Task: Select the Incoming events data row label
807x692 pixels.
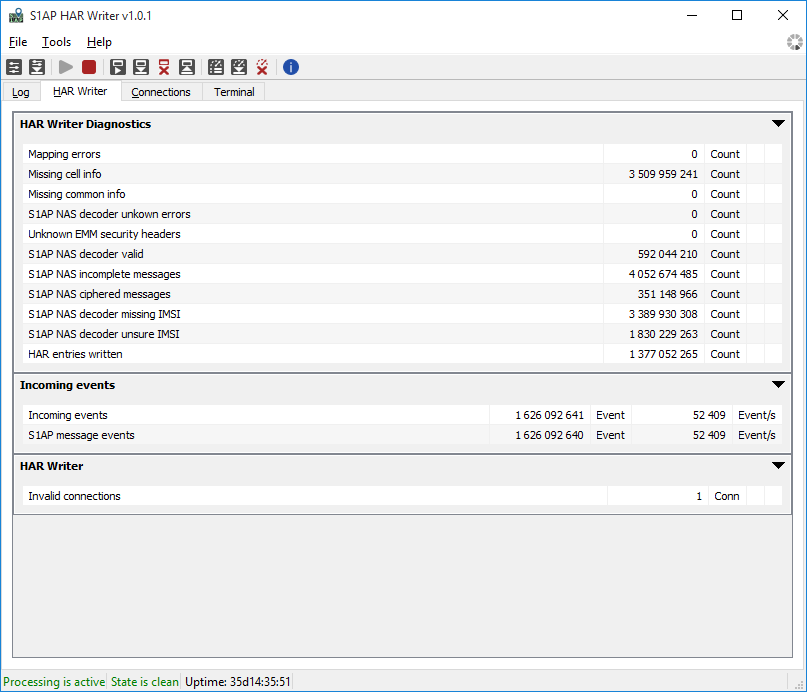Action: coord(68,415)
